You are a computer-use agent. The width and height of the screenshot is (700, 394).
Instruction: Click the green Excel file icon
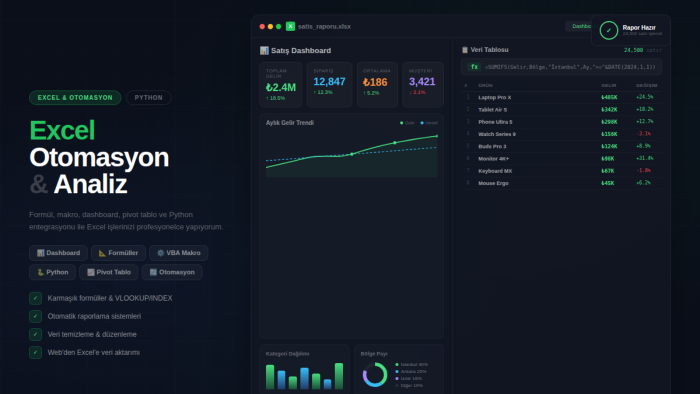(x=290, y=26)
